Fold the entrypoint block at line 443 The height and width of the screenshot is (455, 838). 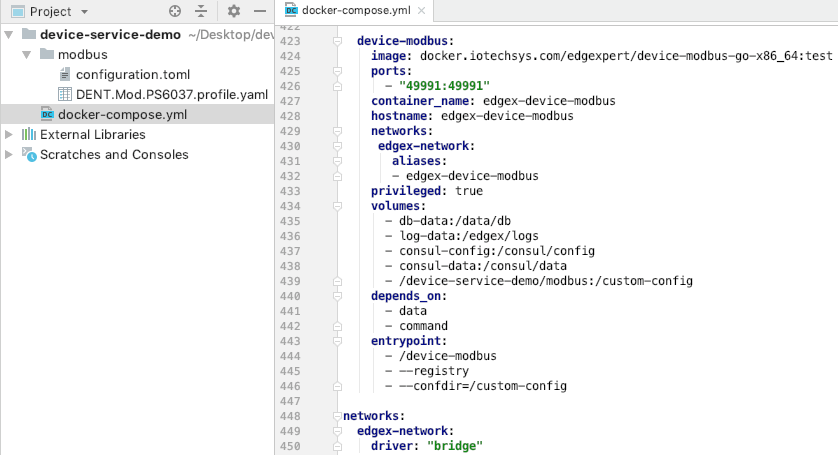[x=334, y=341]
